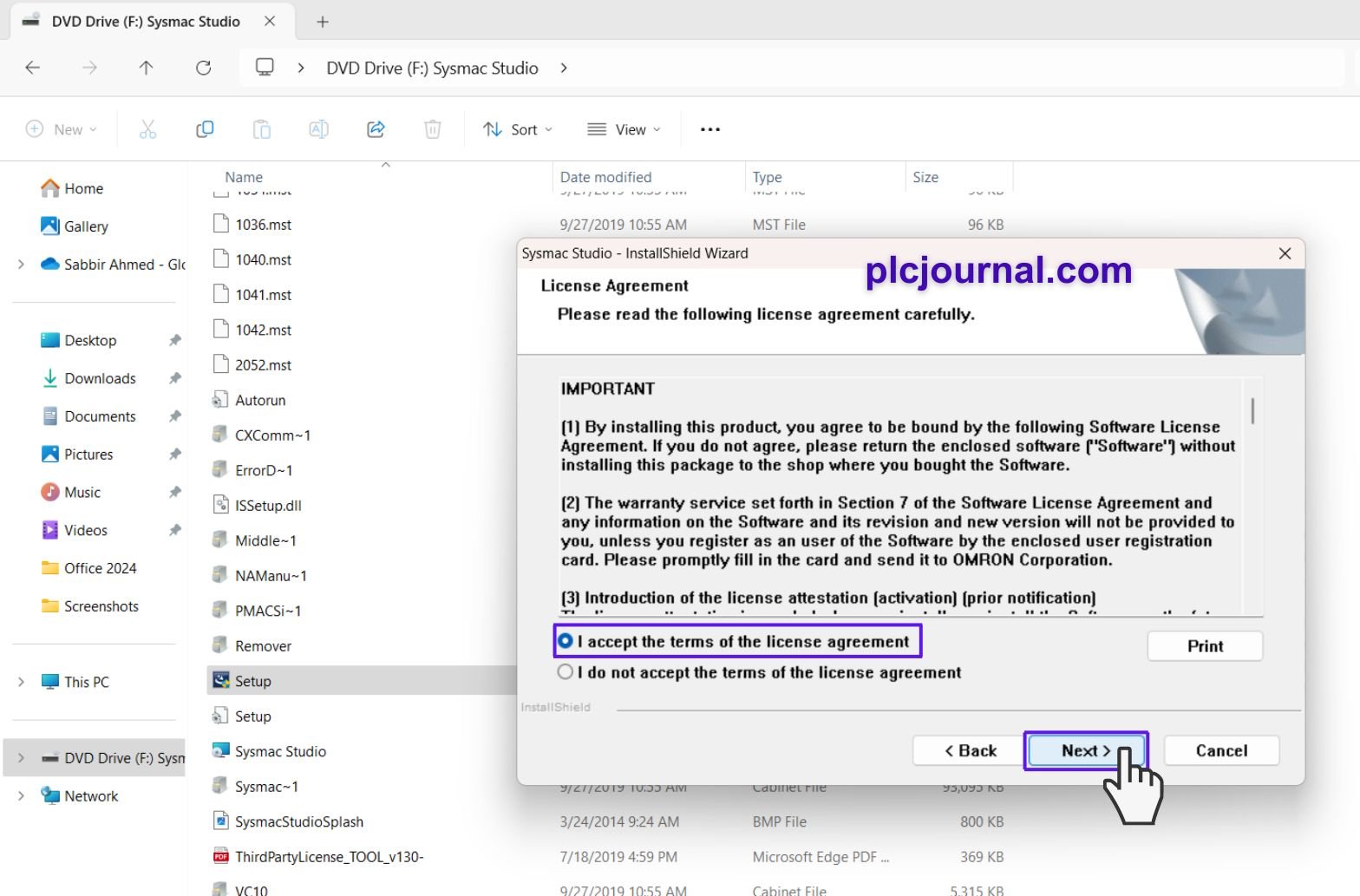
Task: Click the Cut scissors icon in toolbar
Action: [x=147, y=129]
